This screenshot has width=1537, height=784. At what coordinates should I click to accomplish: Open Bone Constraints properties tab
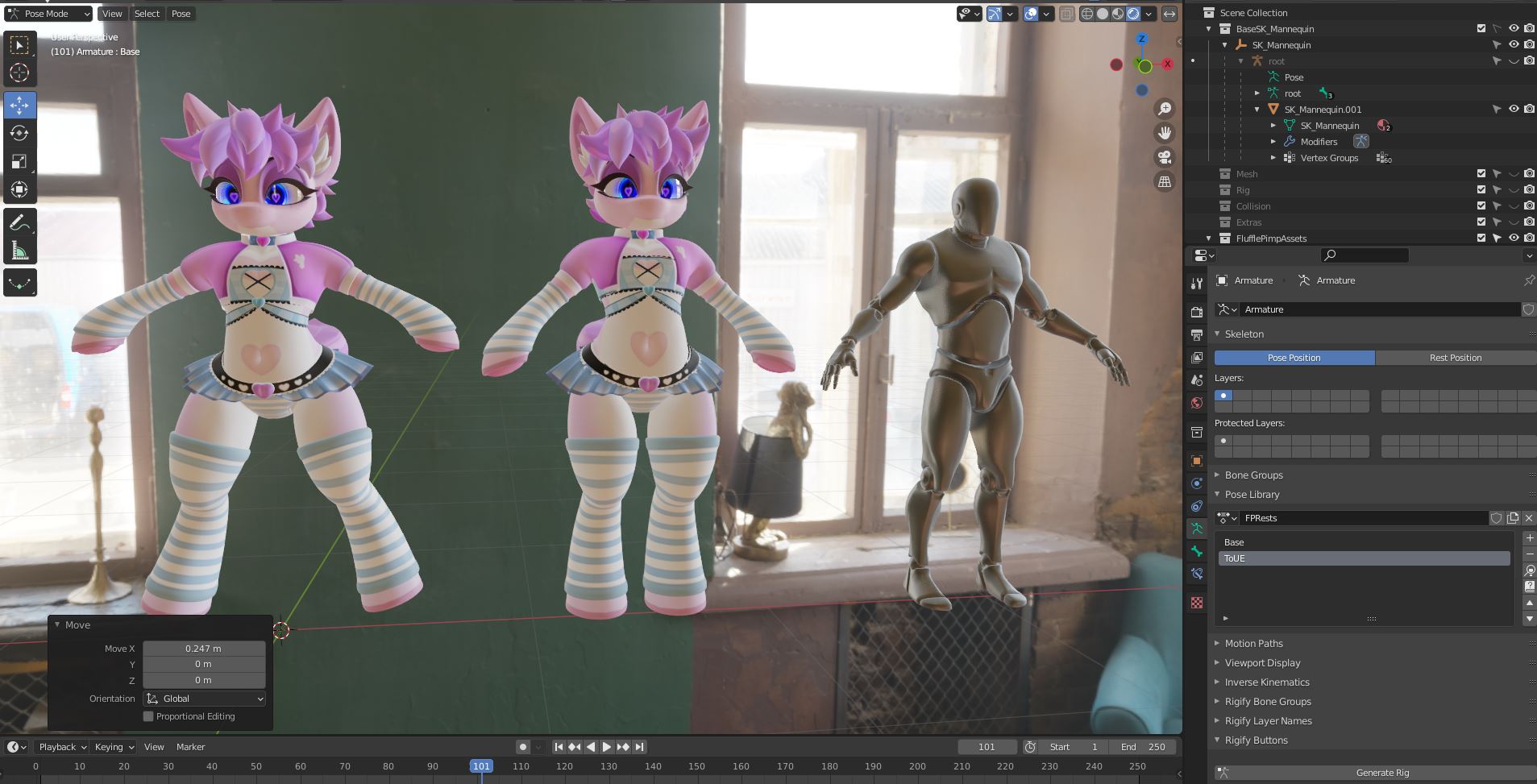point(1197,574)
